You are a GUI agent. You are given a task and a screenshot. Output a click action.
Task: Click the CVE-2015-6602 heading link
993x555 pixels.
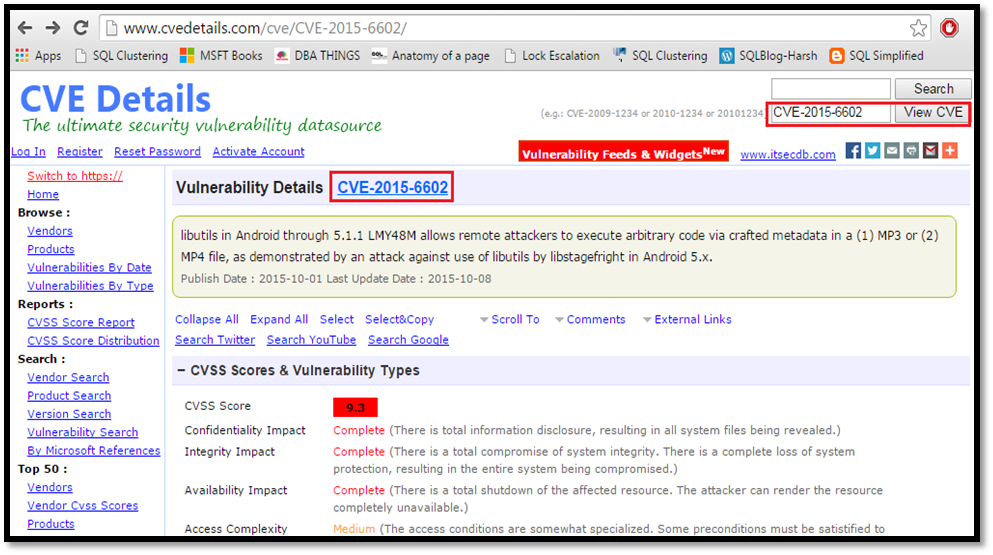[393, 188]
